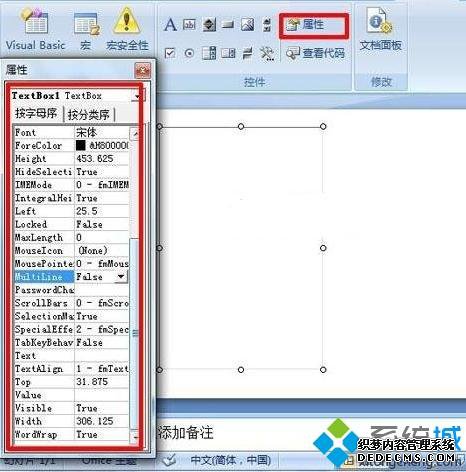Insert a Label control (A icon)
The image size is (466, 472).
[x=170, y=25]
